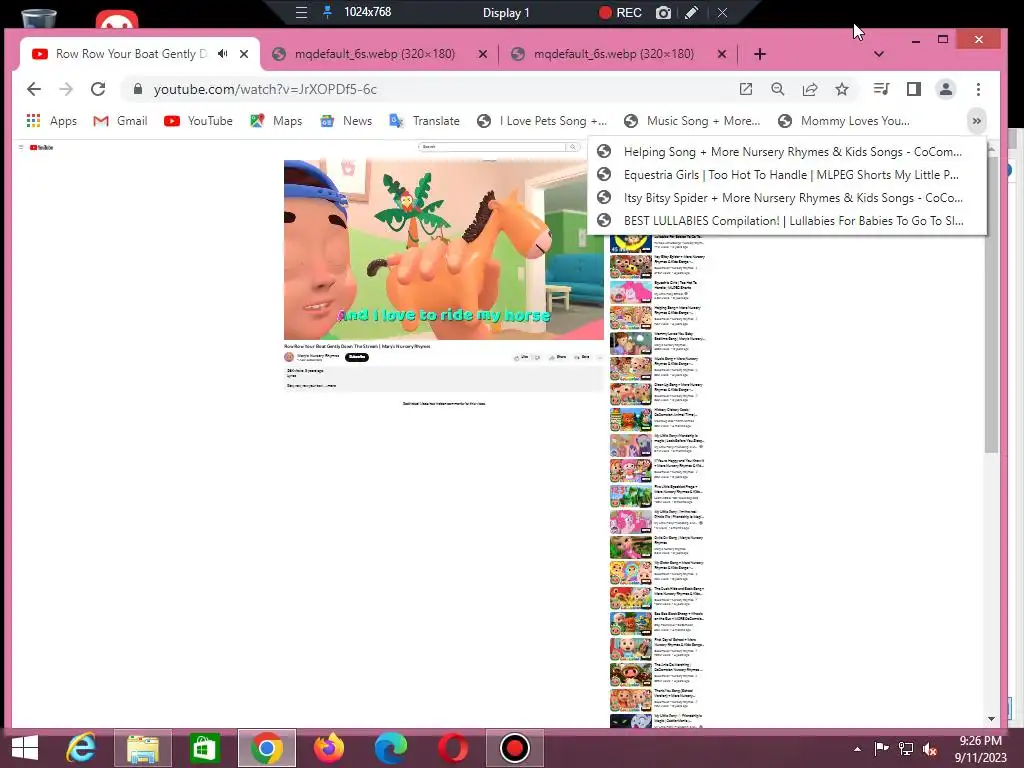This screenshot has width=1024, height=768.
Task: Open the media control icon in toolbar
Action: coord(881,89)
